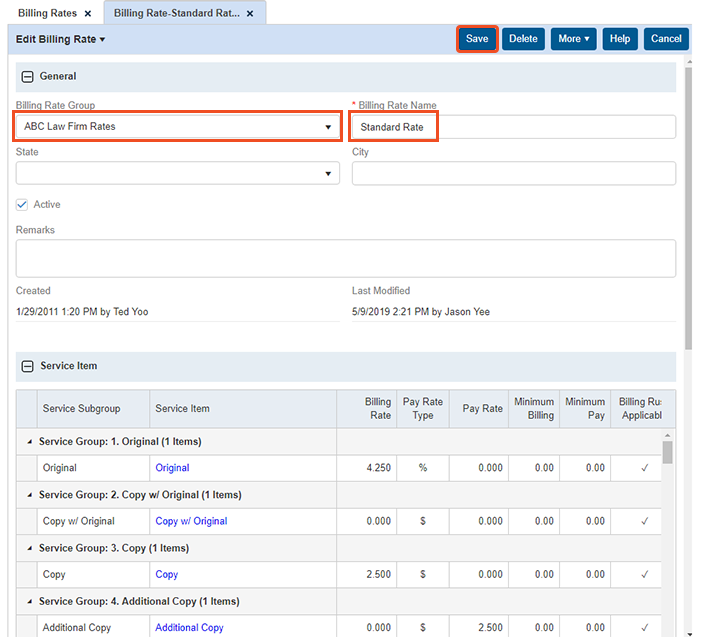This screenshot has height=637, width=701.
Task: Collapse Service Group 1. Original
Action: pos(29,441)
